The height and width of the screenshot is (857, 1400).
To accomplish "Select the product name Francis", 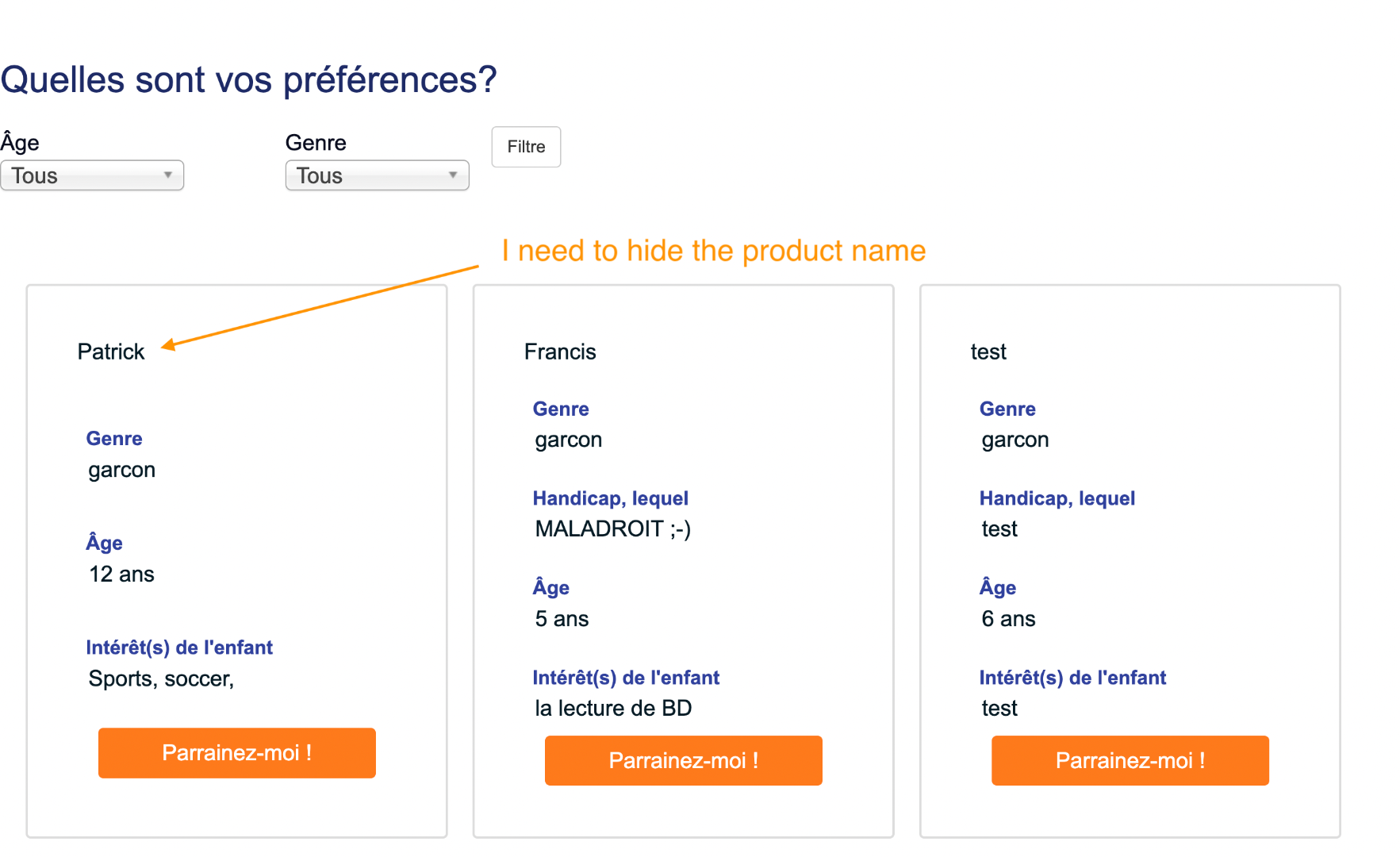I will [x=560, y=352].
